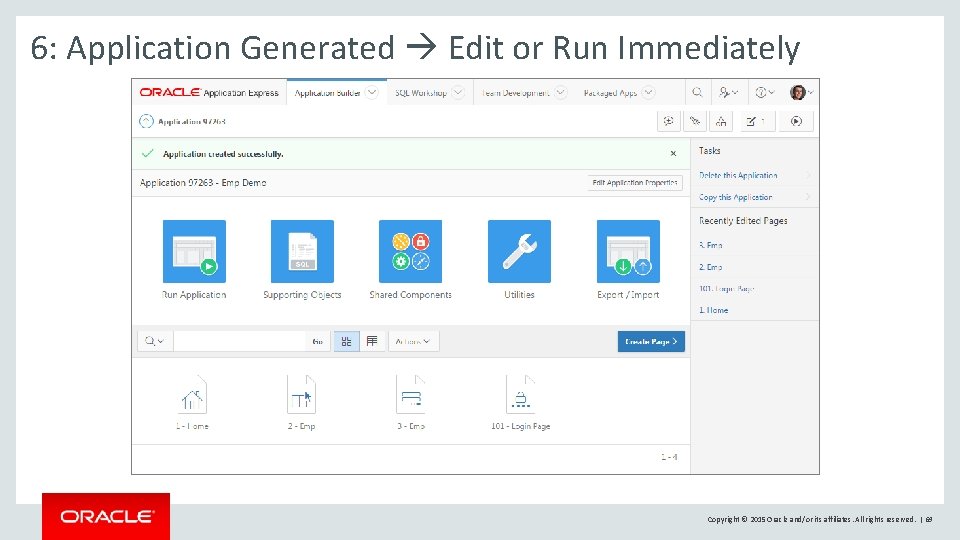This screenshot has height=540, width=960.
Task: Select the Team Development tab
Action: [516, 93]
